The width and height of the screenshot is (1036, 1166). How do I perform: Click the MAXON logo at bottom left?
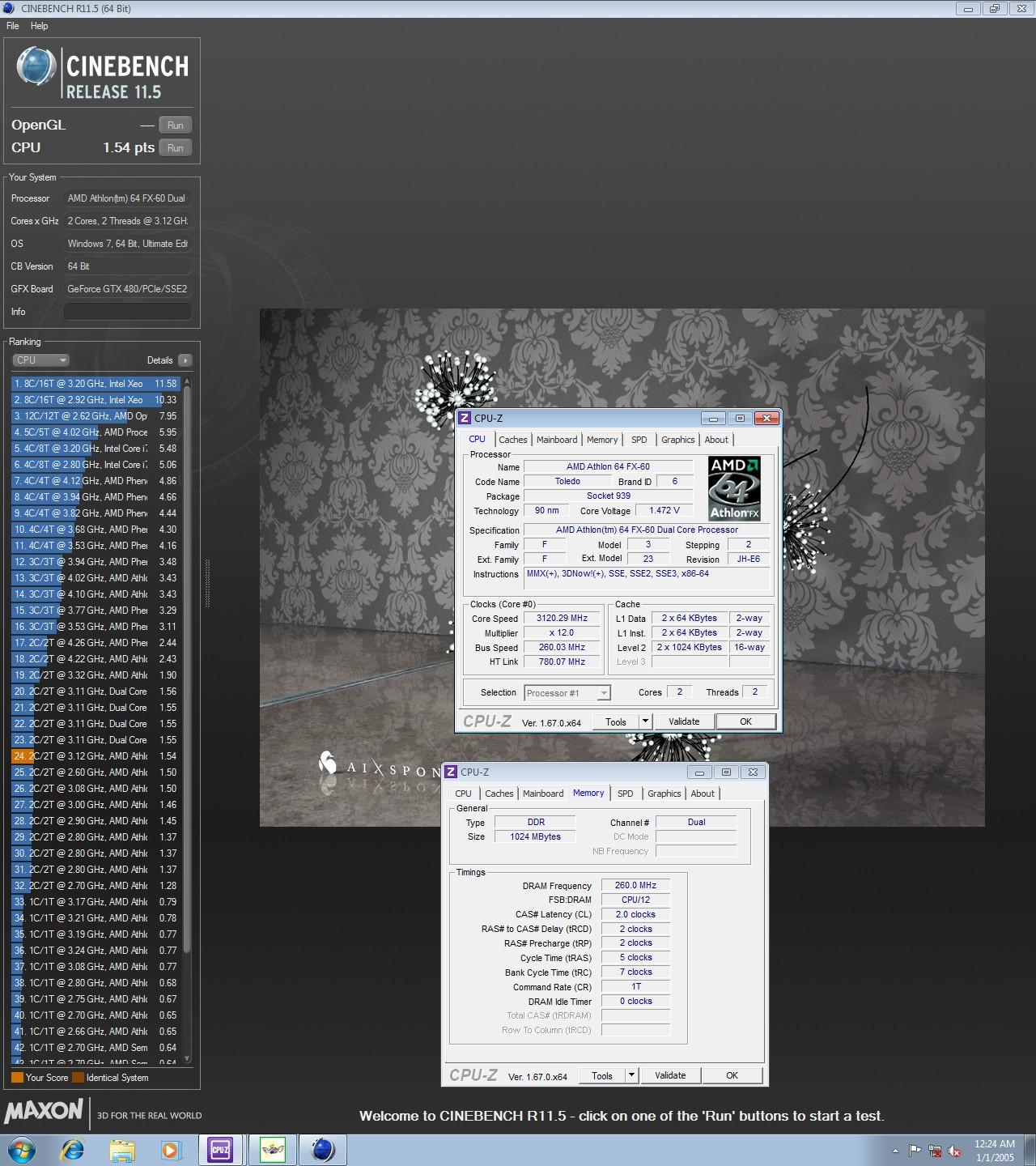pos(44,1111)
